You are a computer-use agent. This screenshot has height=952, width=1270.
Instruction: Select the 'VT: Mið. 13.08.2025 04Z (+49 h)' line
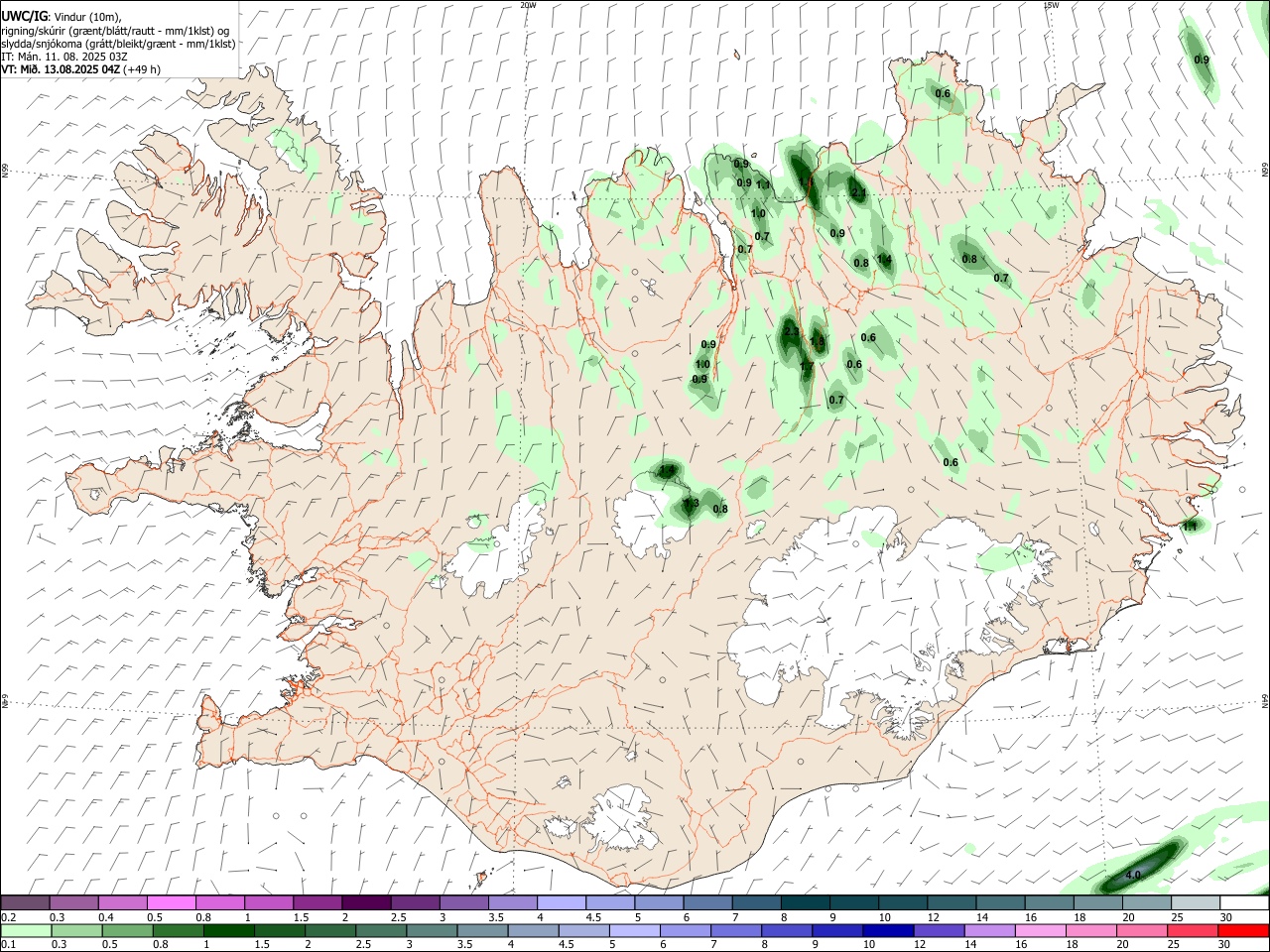point(80,69)
